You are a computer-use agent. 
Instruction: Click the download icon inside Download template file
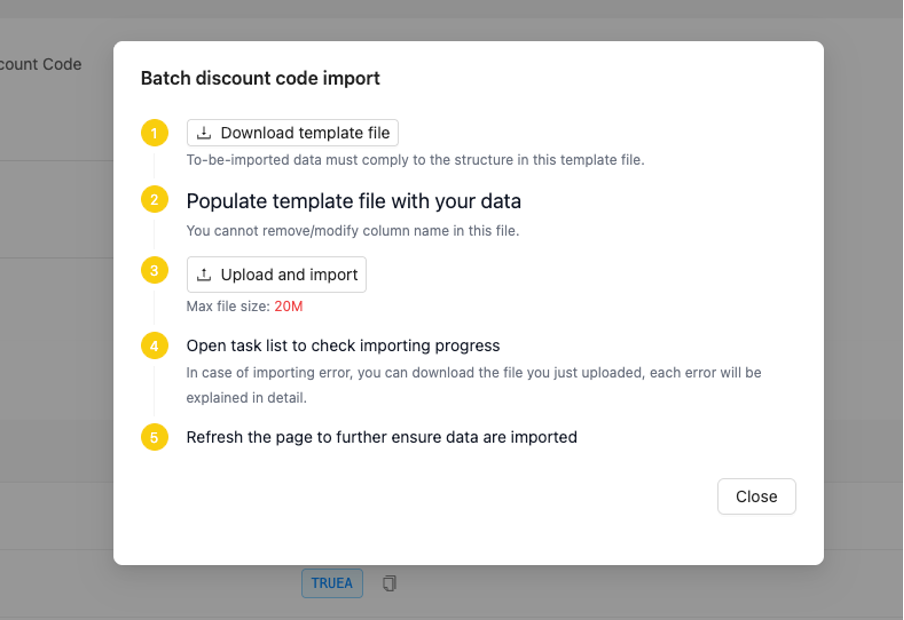205,132
